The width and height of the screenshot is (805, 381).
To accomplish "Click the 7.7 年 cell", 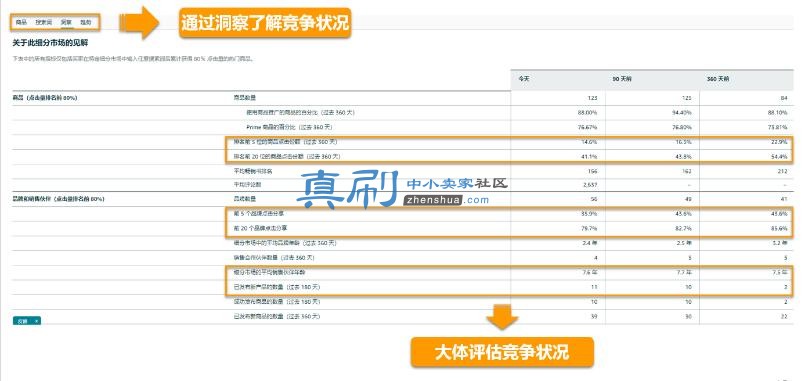I will [x=684, y=272].
